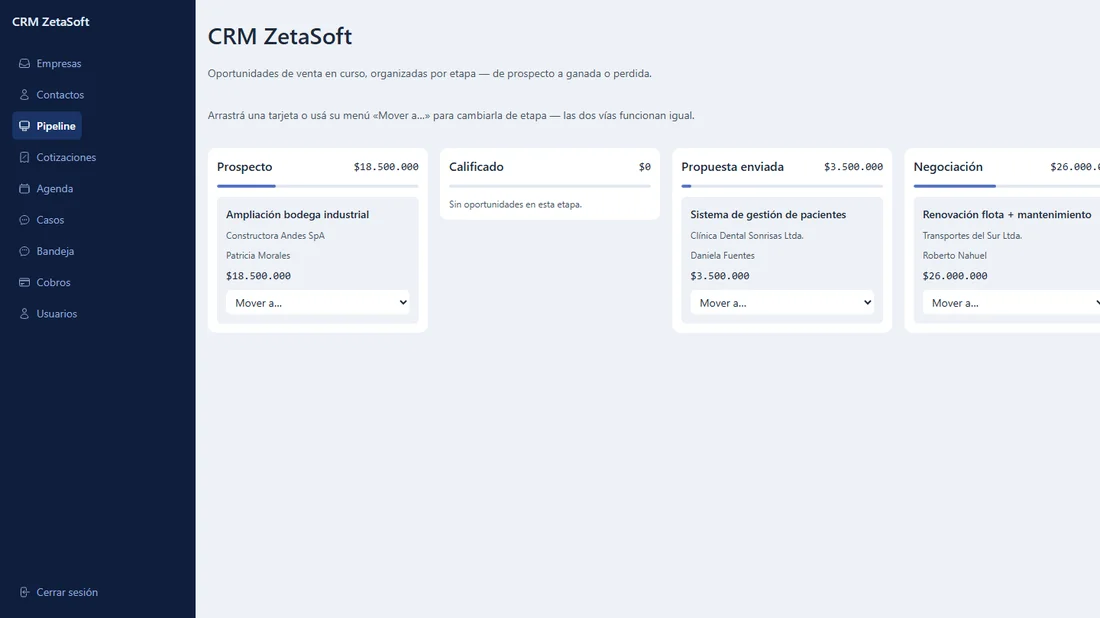Click the Empresas inbox icon
The image size is (1100, 618).
[x=25, y=63]
